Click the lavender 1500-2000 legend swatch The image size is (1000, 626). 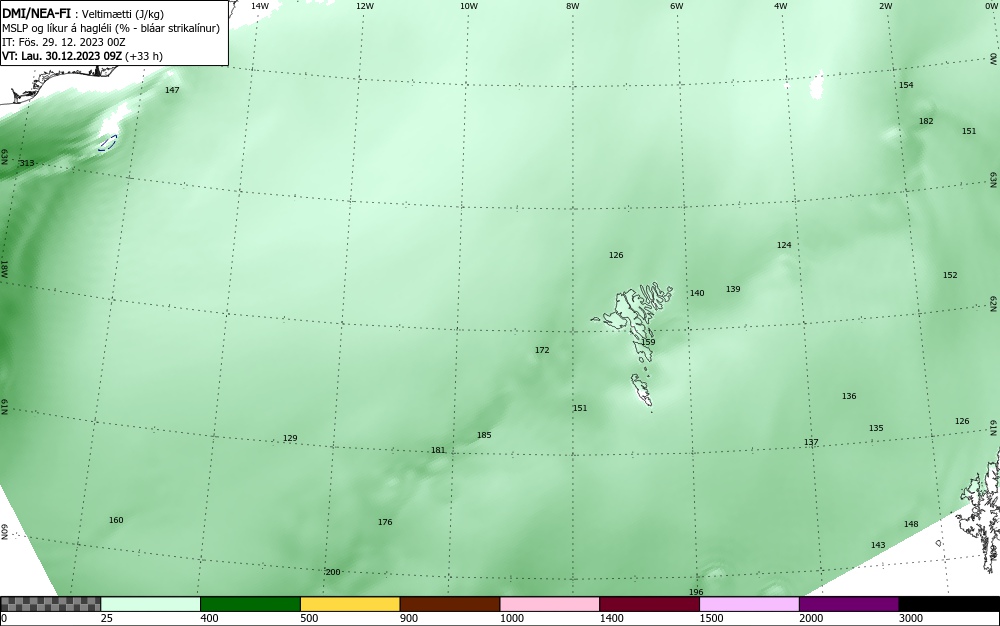pos(749,604)
